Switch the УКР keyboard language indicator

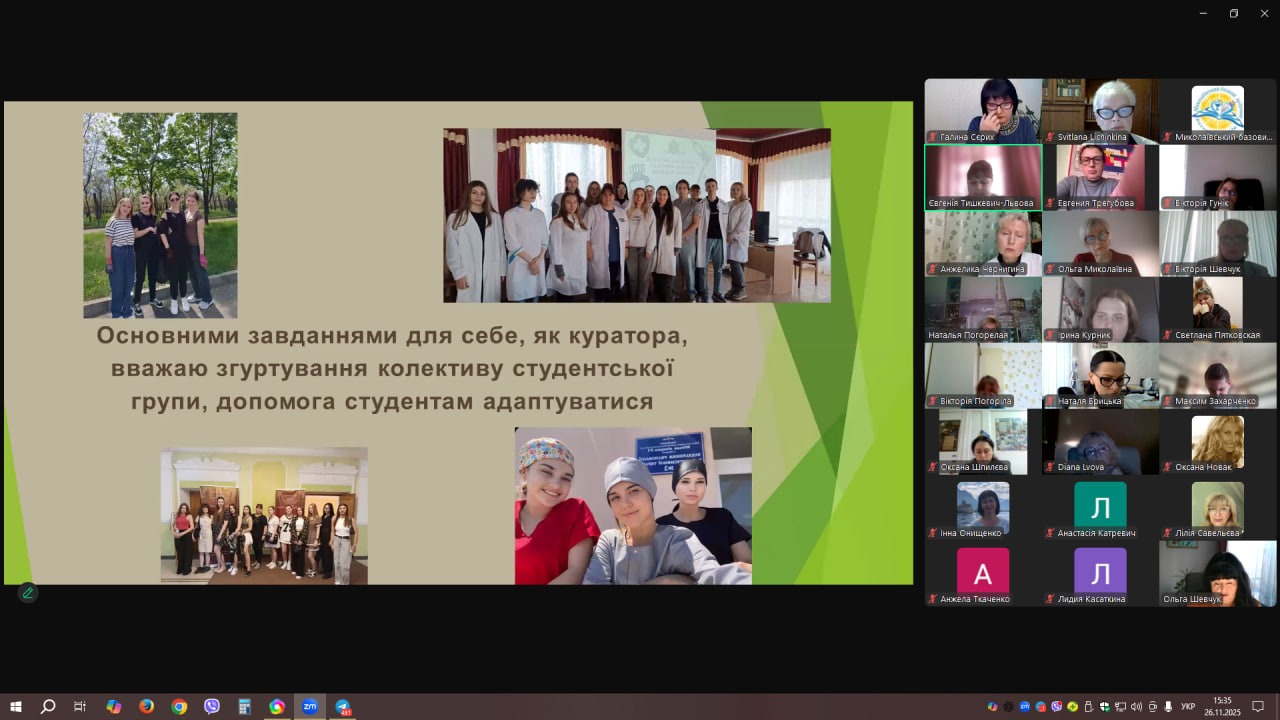pos(1188,707)
